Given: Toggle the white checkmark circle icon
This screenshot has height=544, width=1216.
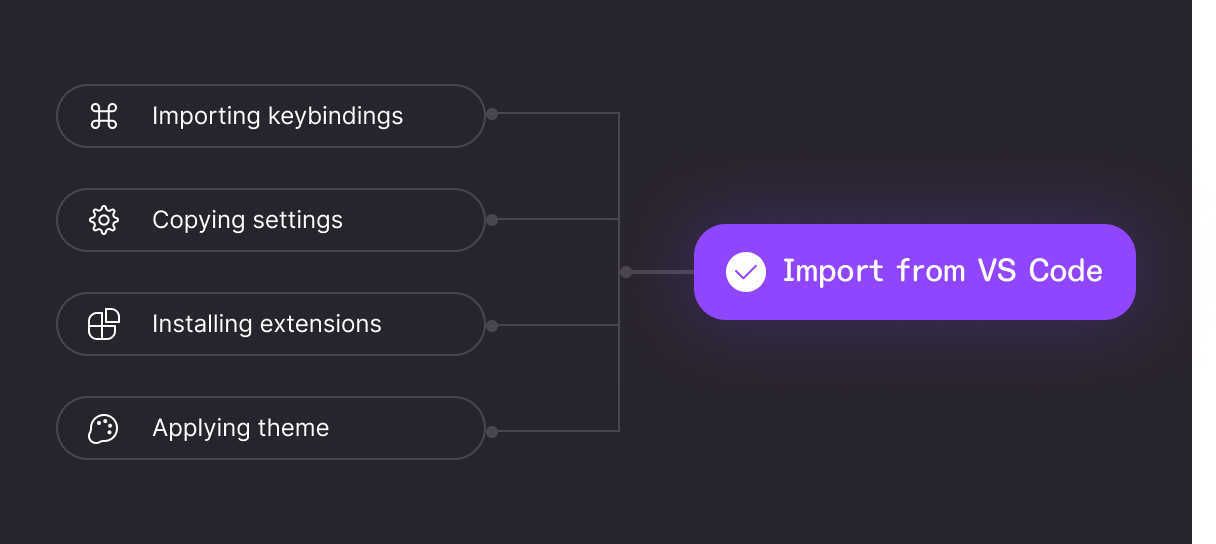Looking at the screenshot, I should [746, 272].
